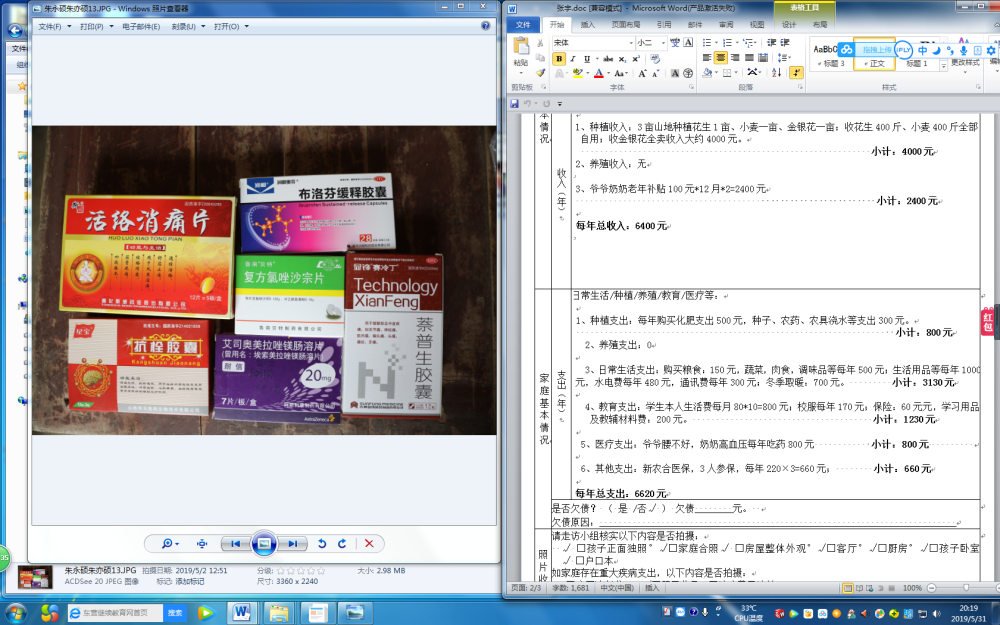Switch to the 审阅 ribbon tab
The height and width of the screenshot is (625, 1000).
coord(726,24)
